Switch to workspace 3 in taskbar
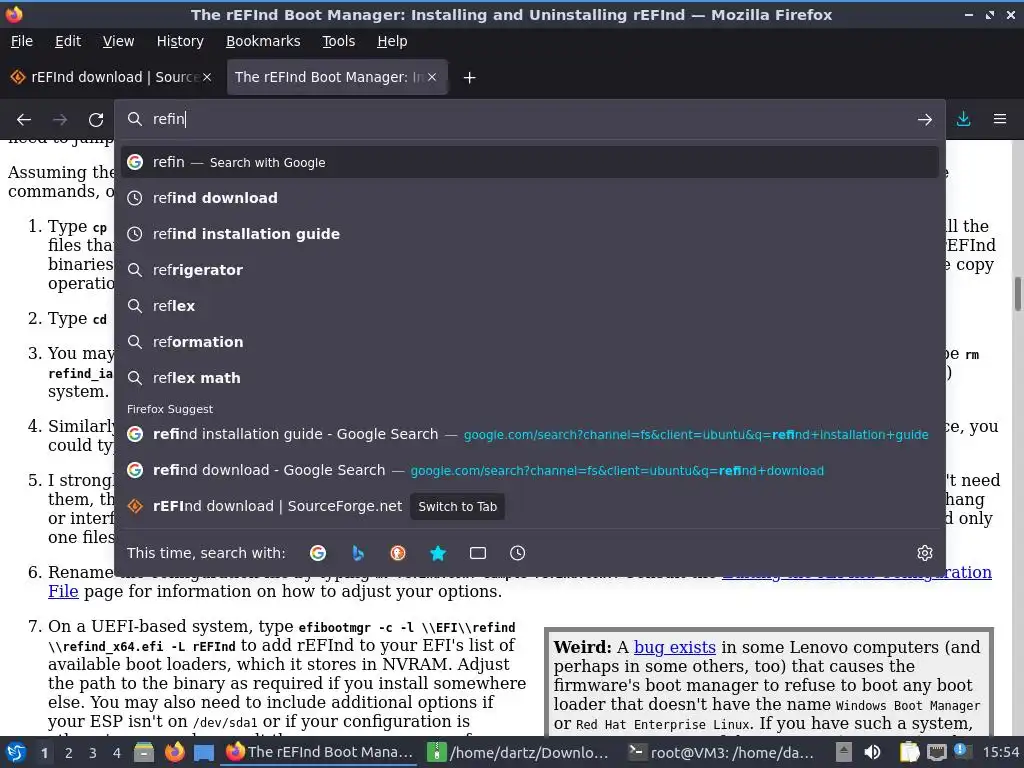This screenshot has width=1024, height=768. coord(93,753)
